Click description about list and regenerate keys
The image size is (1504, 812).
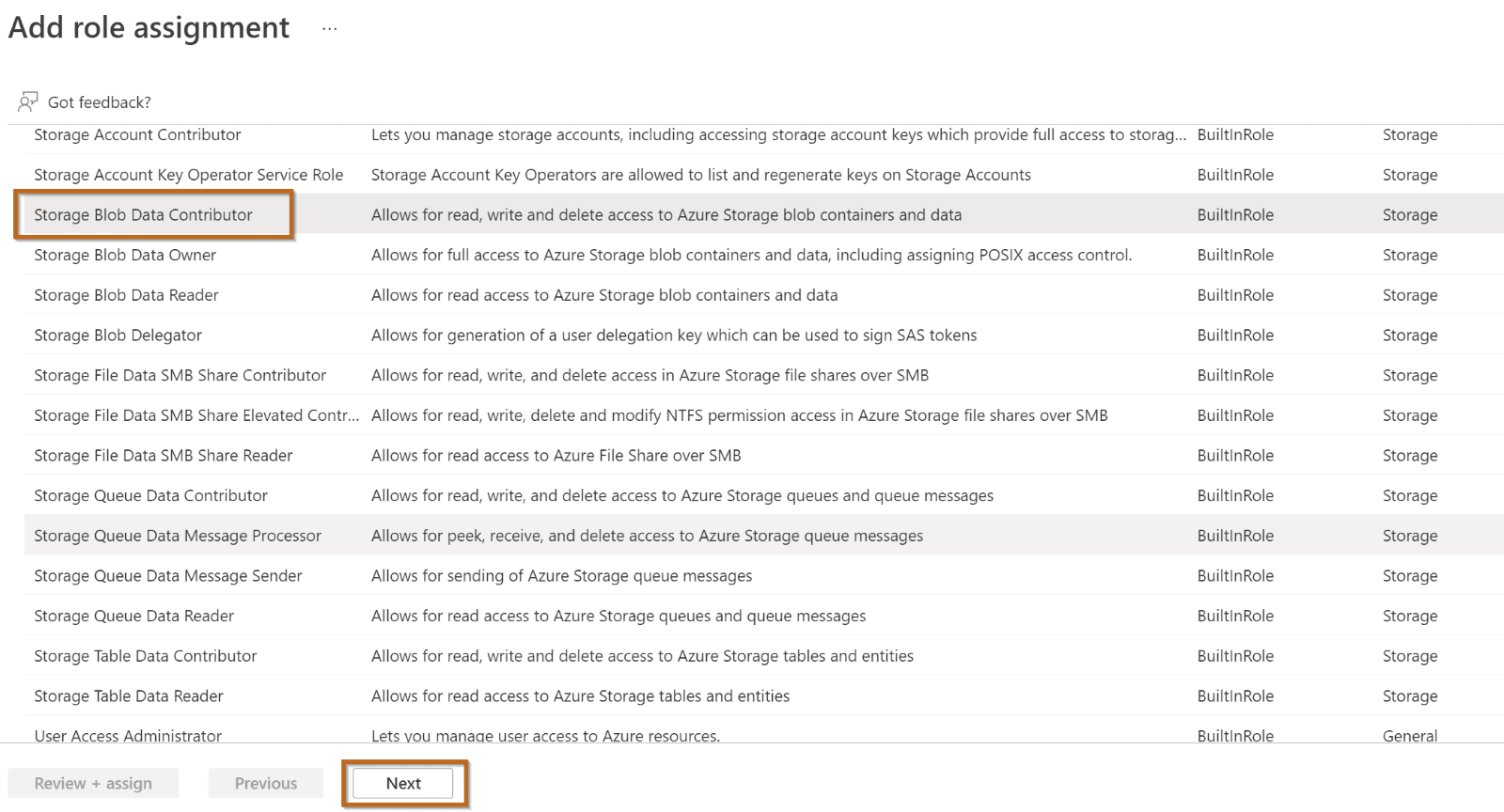(700, 175)
